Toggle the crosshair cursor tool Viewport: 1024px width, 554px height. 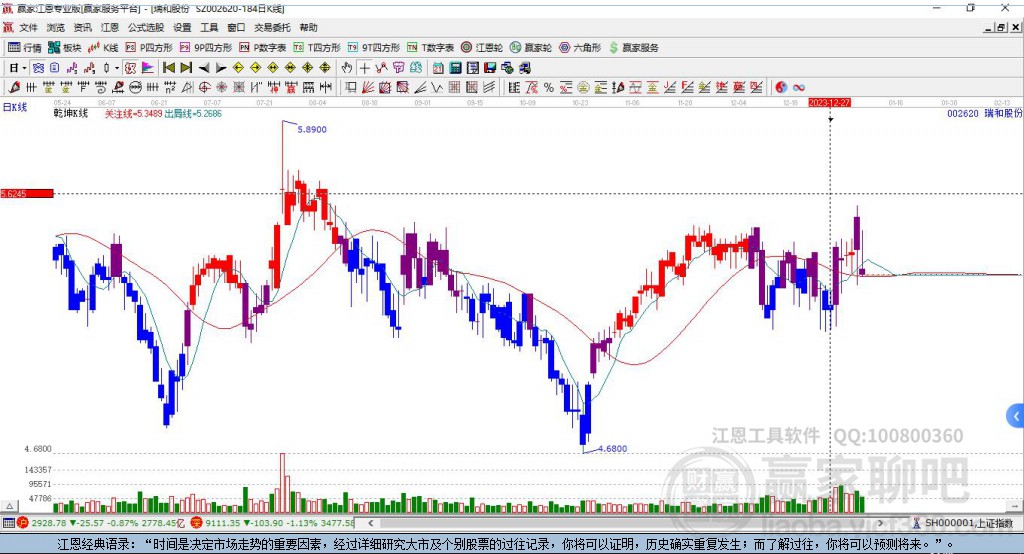364,68
